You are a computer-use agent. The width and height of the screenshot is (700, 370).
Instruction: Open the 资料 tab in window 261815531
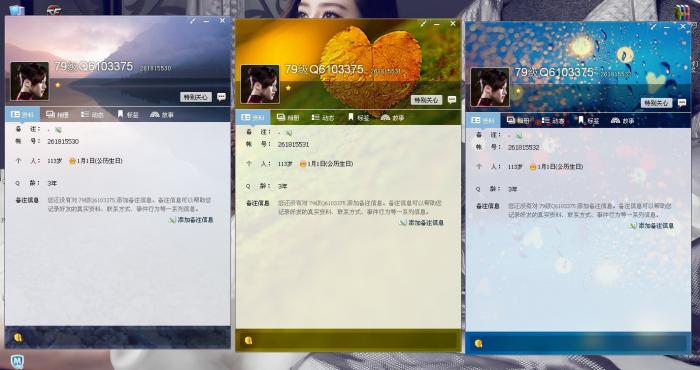point(253,117)
